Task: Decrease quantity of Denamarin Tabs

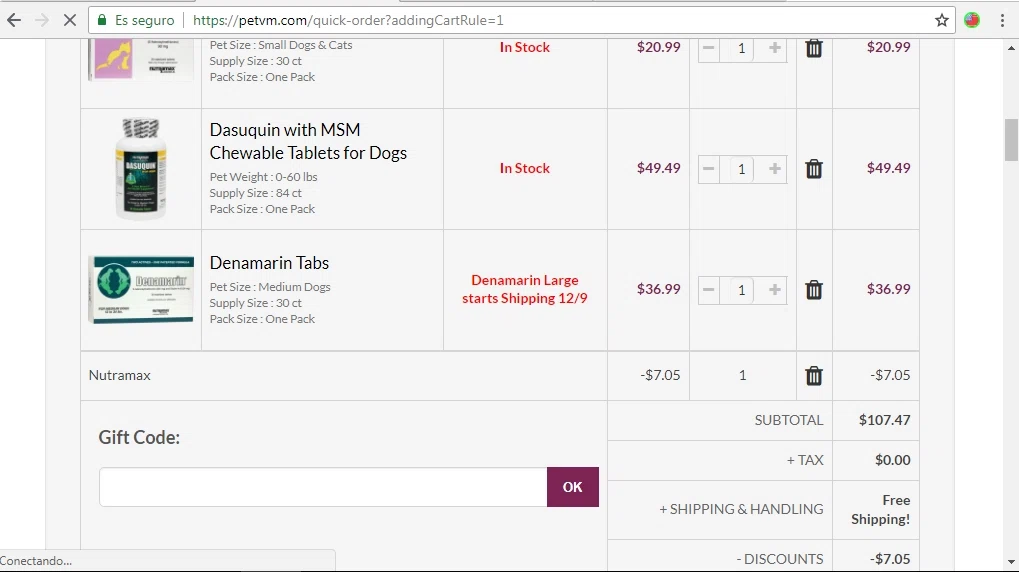Action: [709, 290]
